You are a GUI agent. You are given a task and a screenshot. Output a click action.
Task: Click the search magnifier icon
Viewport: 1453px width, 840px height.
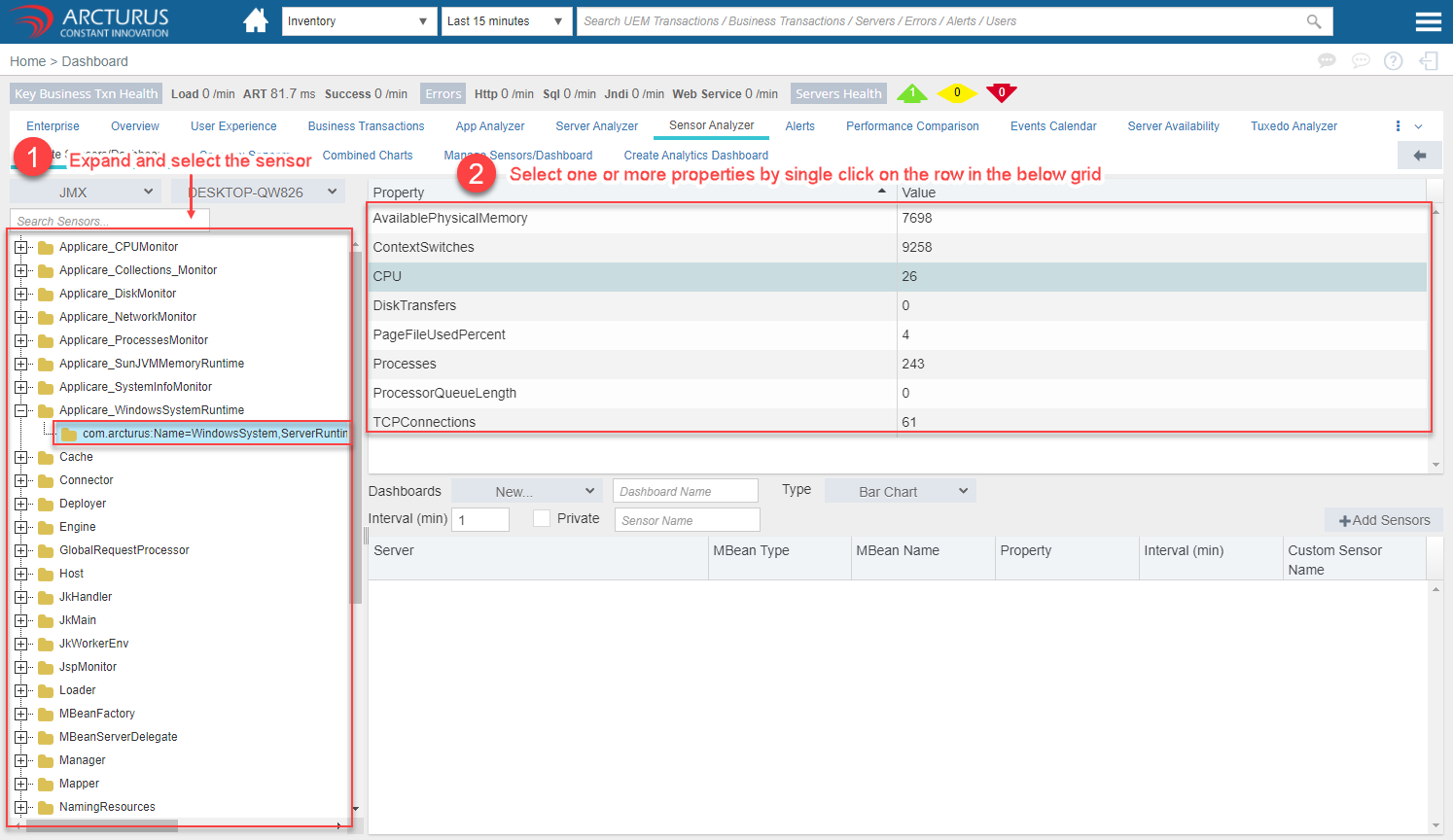pyautogui.click(x=1314, y=21)
